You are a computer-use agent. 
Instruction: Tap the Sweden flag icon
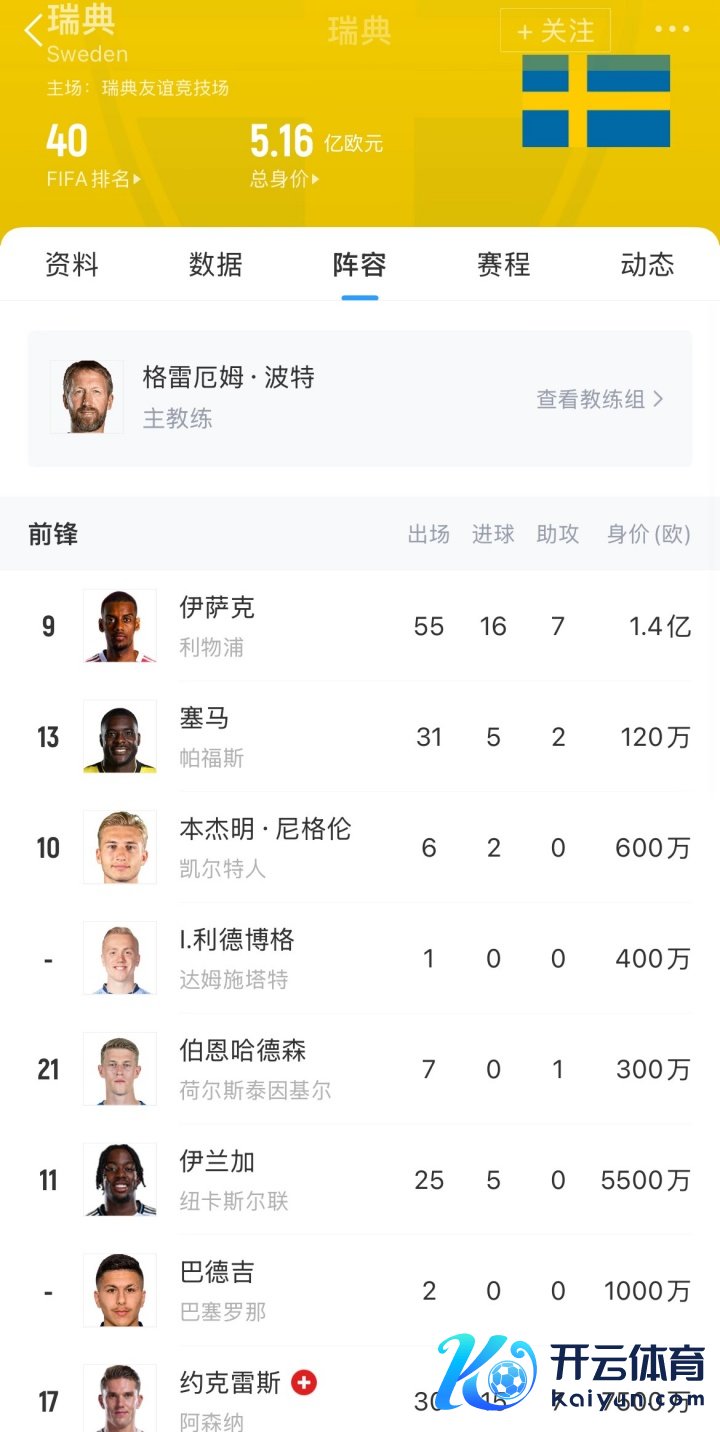point(596,101)
